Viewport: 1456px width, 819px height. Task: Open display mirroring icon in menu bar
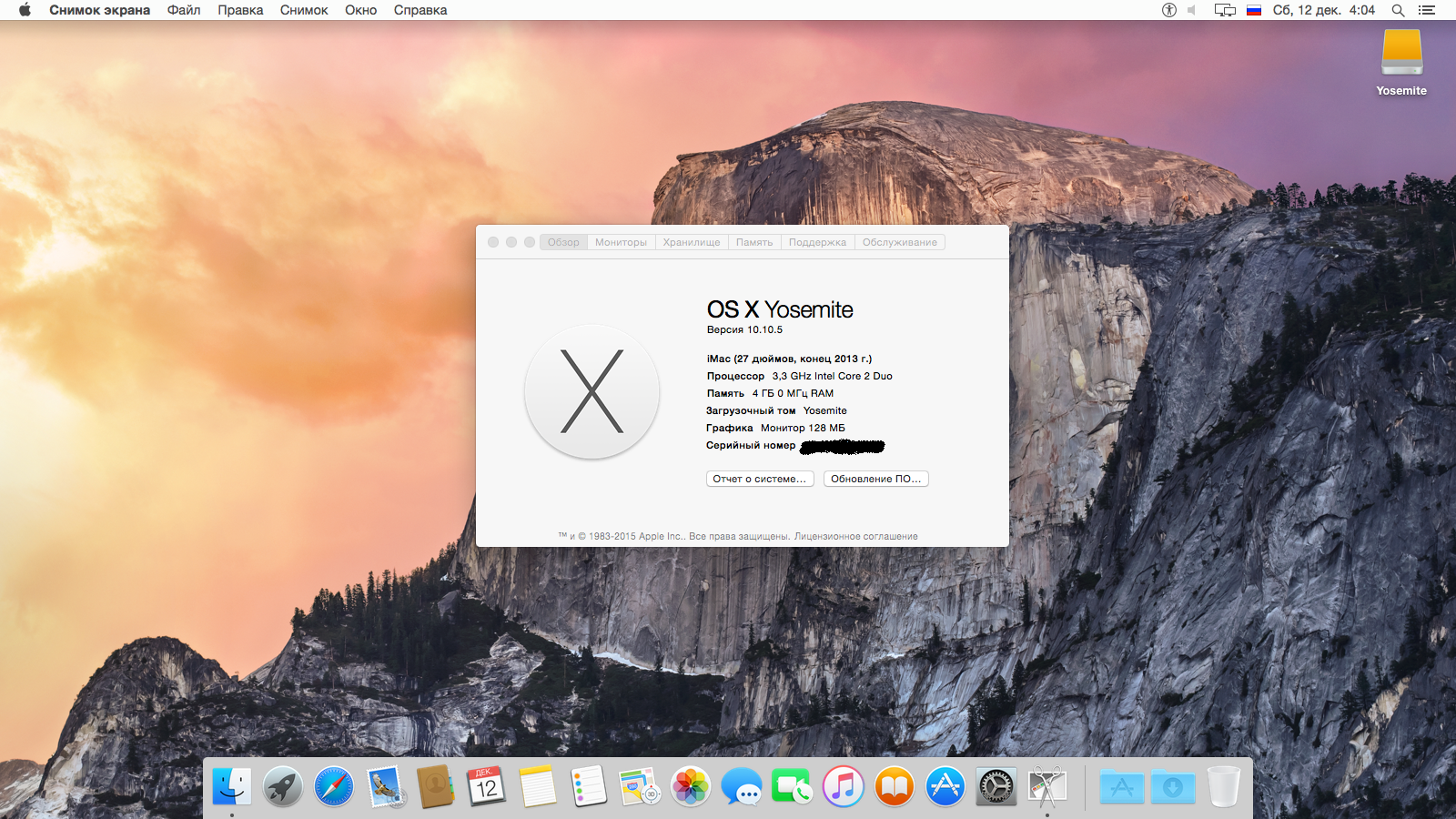click(1225, 10)
